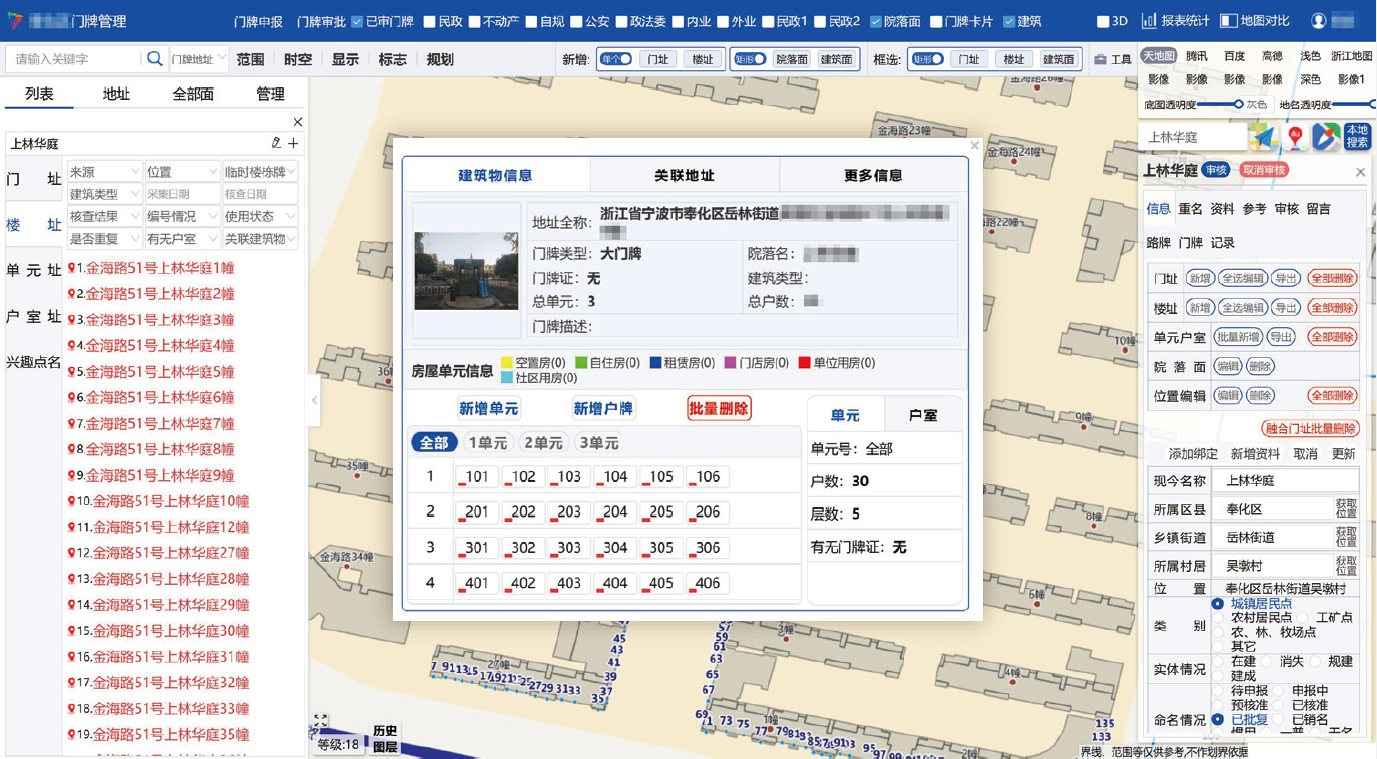The width and height of the screenshot is (1377, 759).
Task: Expand the 来源 dropdown filter
Action: (104, 172)
